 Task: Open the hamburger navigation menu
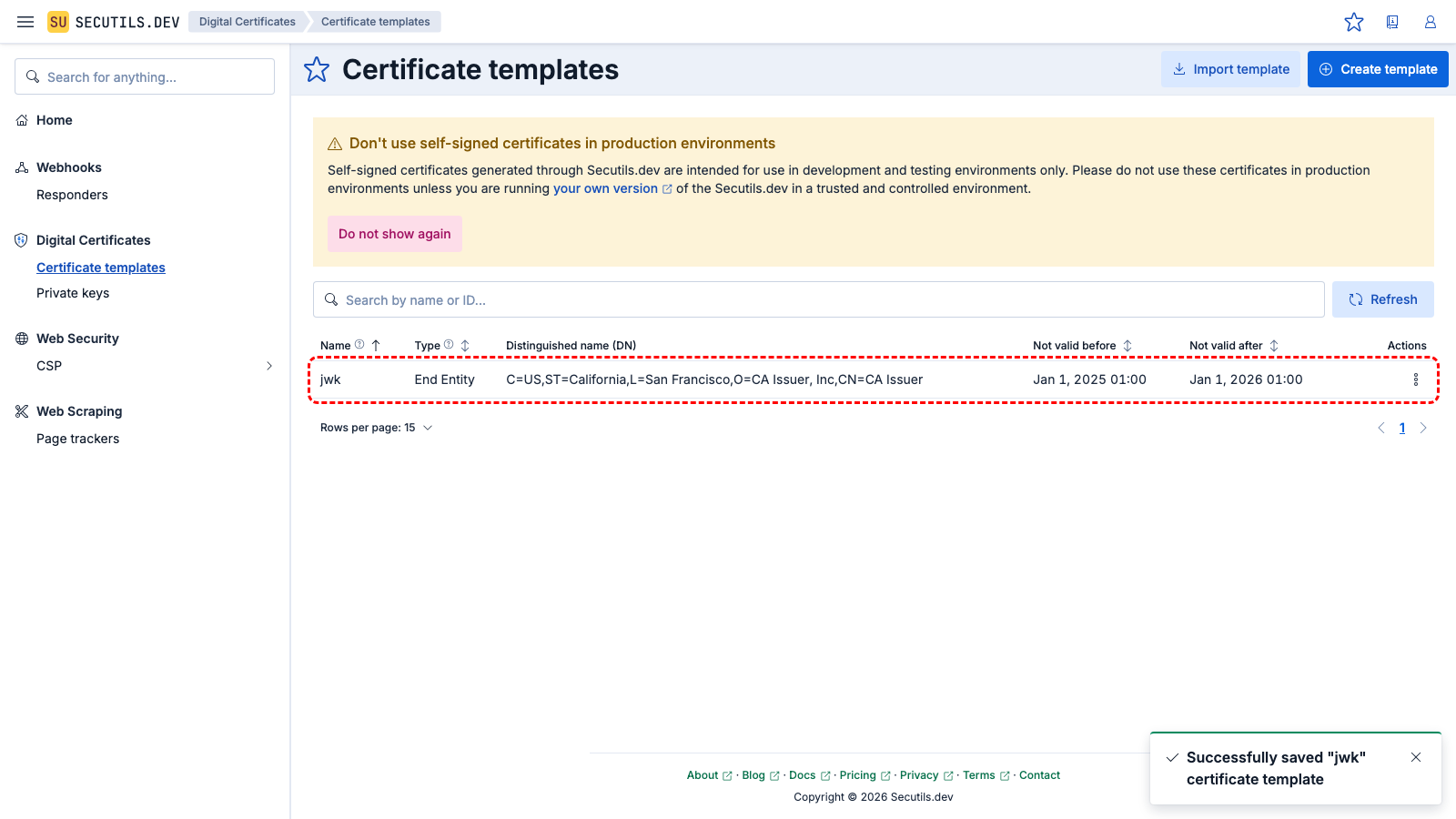click(x=25, y=22)
